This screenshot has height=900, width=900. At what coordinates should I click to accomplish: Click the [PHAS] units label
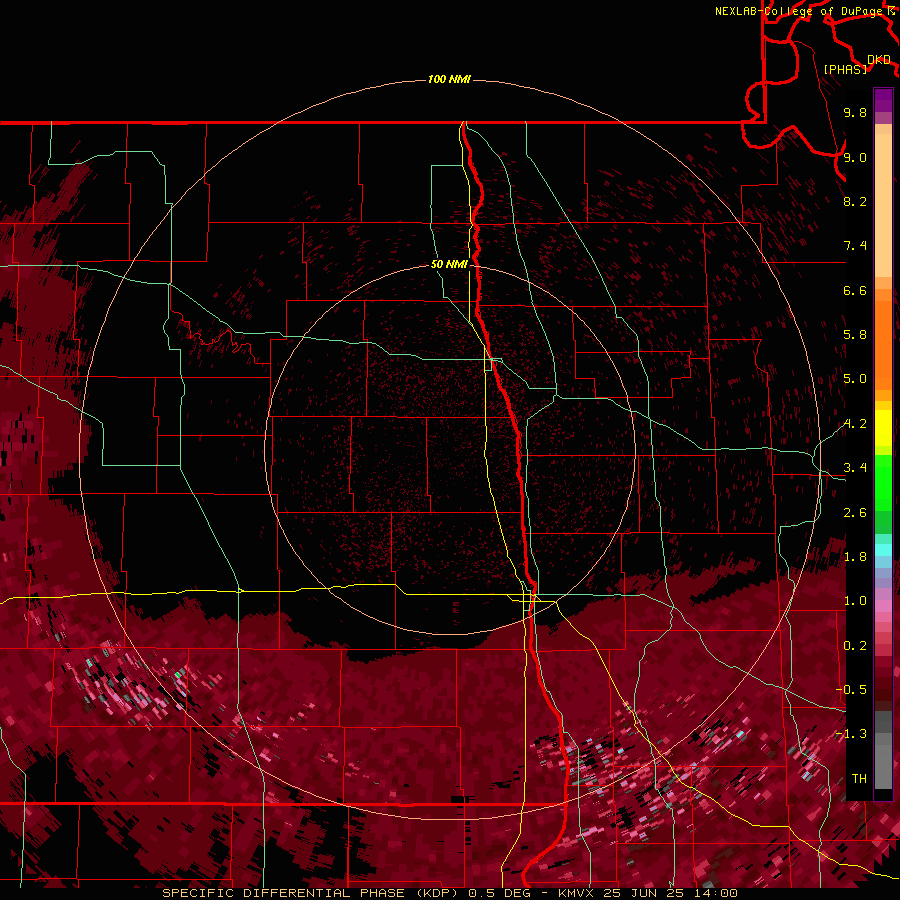click(x=845, y=69)
